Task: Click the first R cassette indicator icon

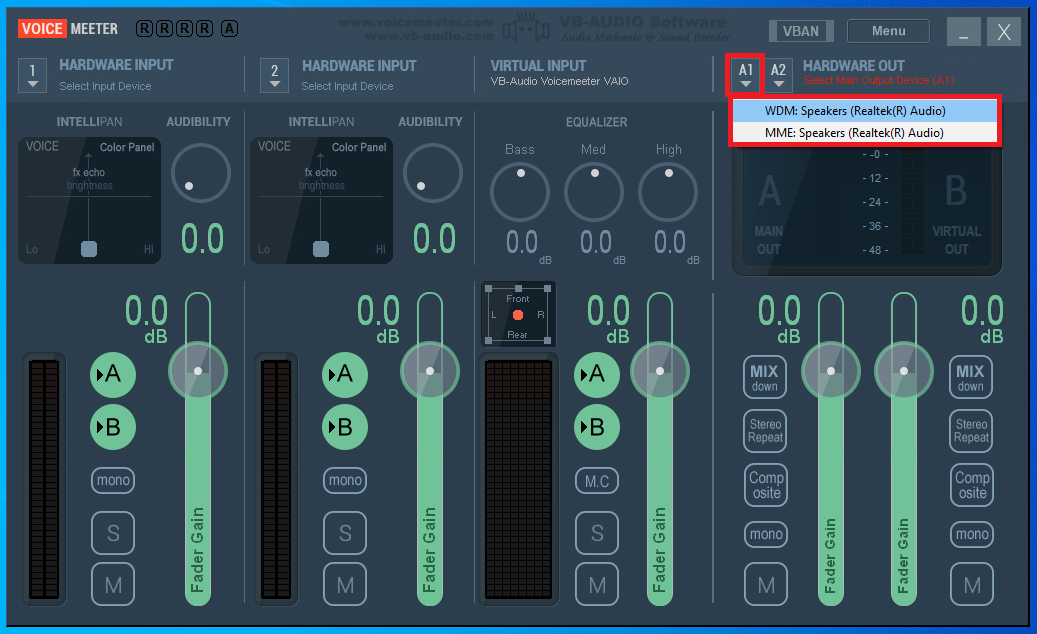Action: coord(144,28)
